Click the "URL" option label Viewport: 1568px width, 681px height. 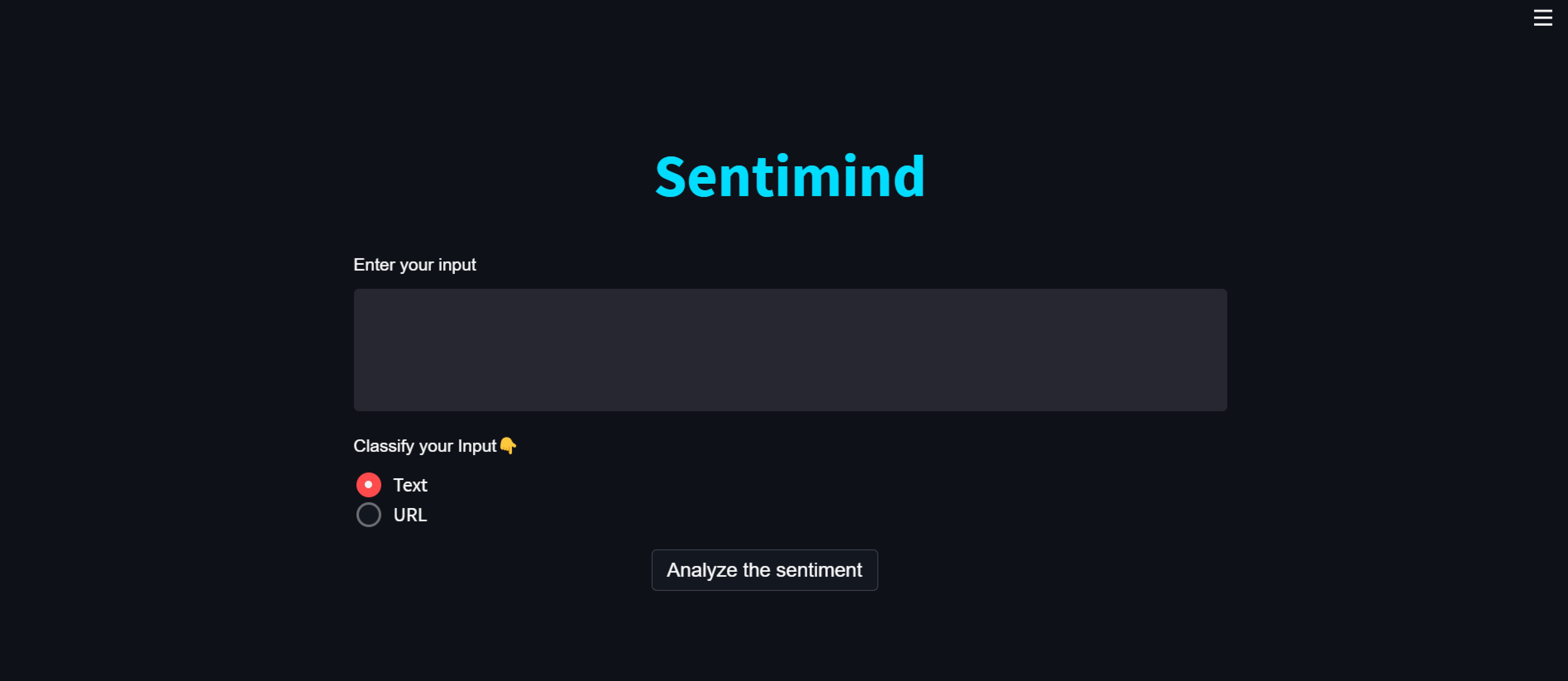coord(410,515)
